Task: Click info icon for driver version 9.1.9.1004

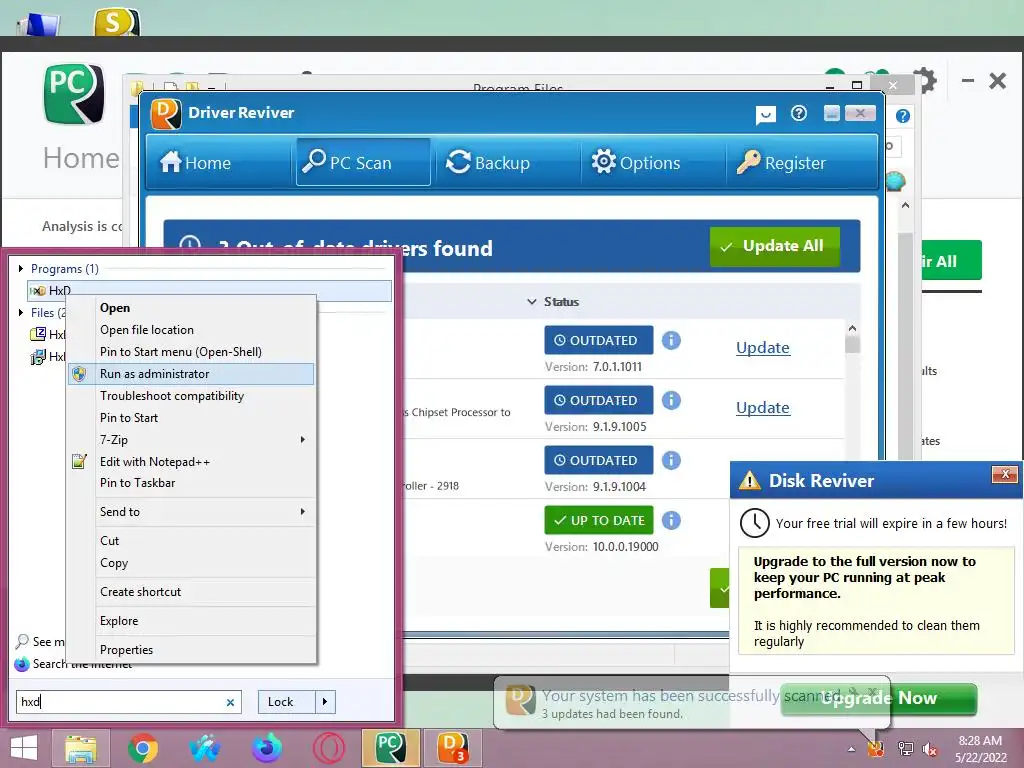Action: pos(671,460)
